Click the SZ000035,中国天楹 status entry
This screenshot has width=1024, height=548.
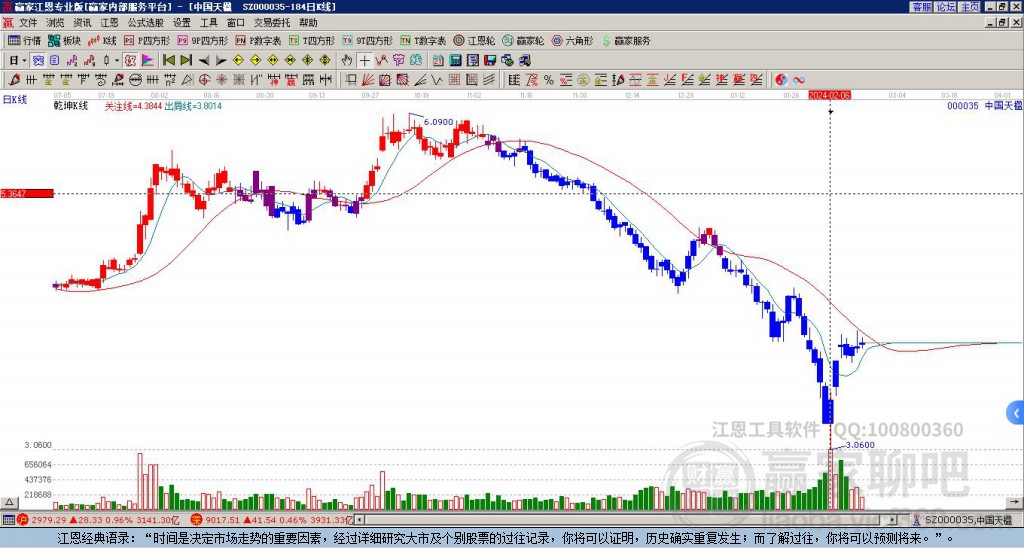tap(963, 520)
